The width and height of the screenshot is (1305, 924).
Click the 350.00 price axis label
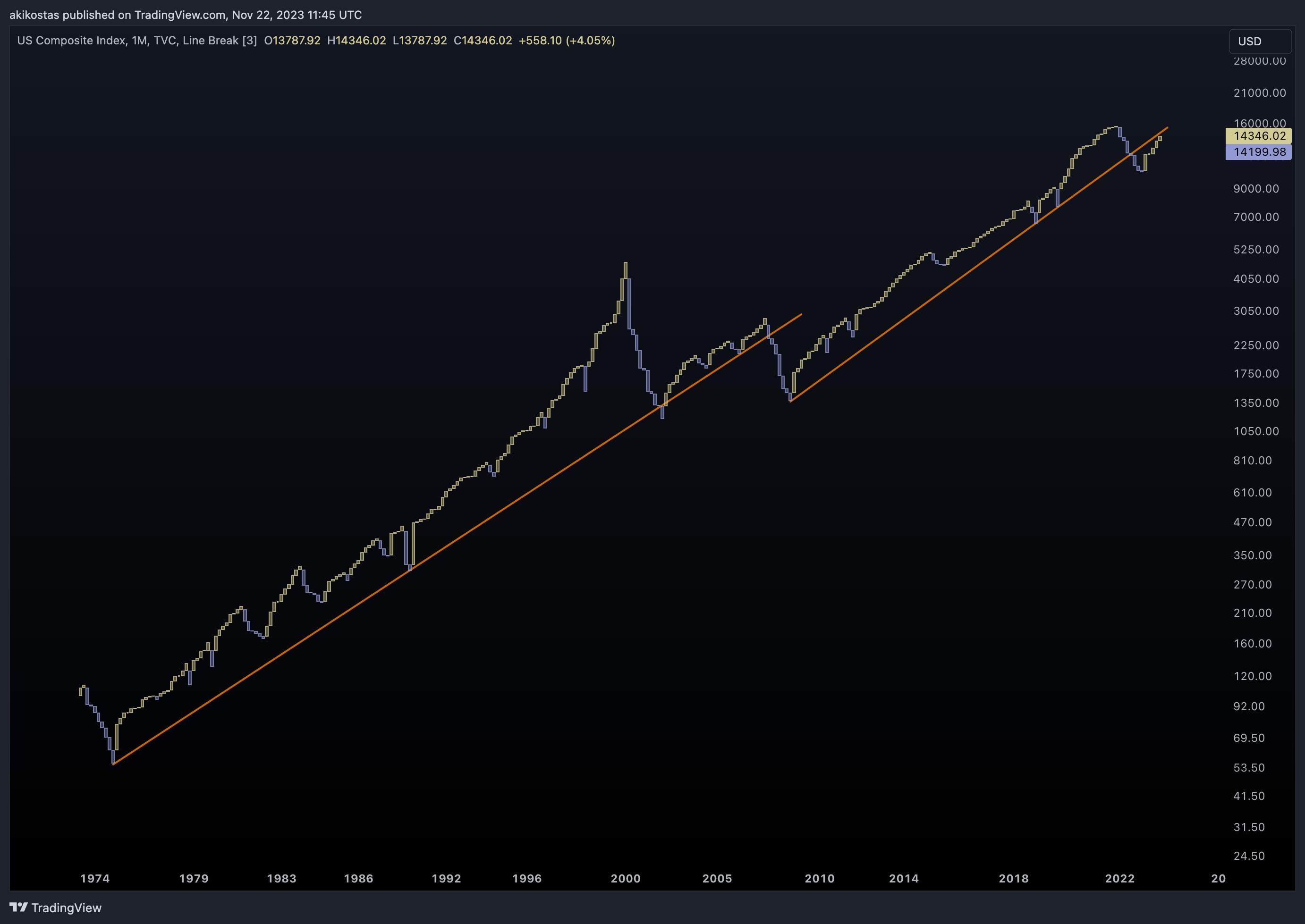click(1253, 555)
